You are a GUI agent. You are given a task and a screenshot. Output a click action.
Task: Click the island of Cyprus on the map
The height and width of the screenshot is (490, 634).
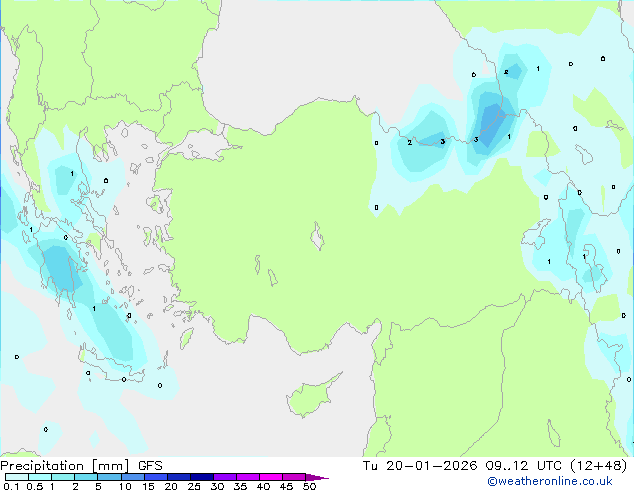point(311,397)
